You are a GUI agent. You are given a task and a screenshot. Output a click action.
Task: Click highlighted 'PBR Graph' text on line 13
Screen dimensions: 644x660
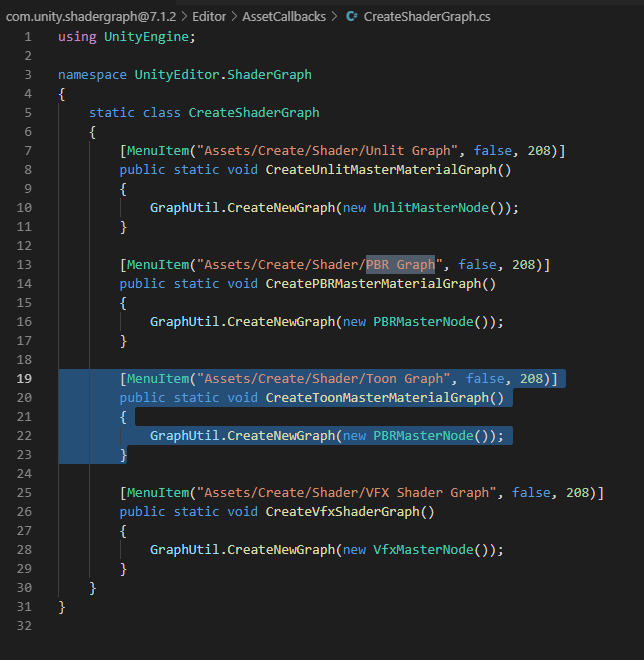click(x=400, y=265)
